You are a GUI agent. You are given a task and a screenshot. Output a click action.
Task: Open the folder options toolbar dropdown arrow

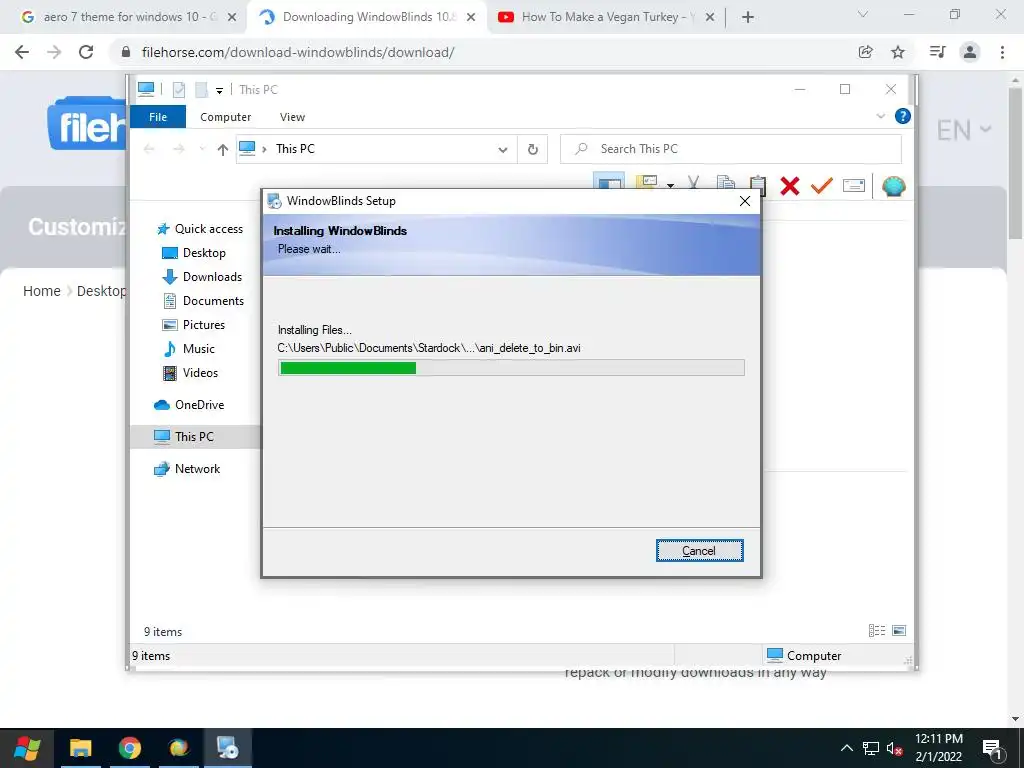pos(670,186)
